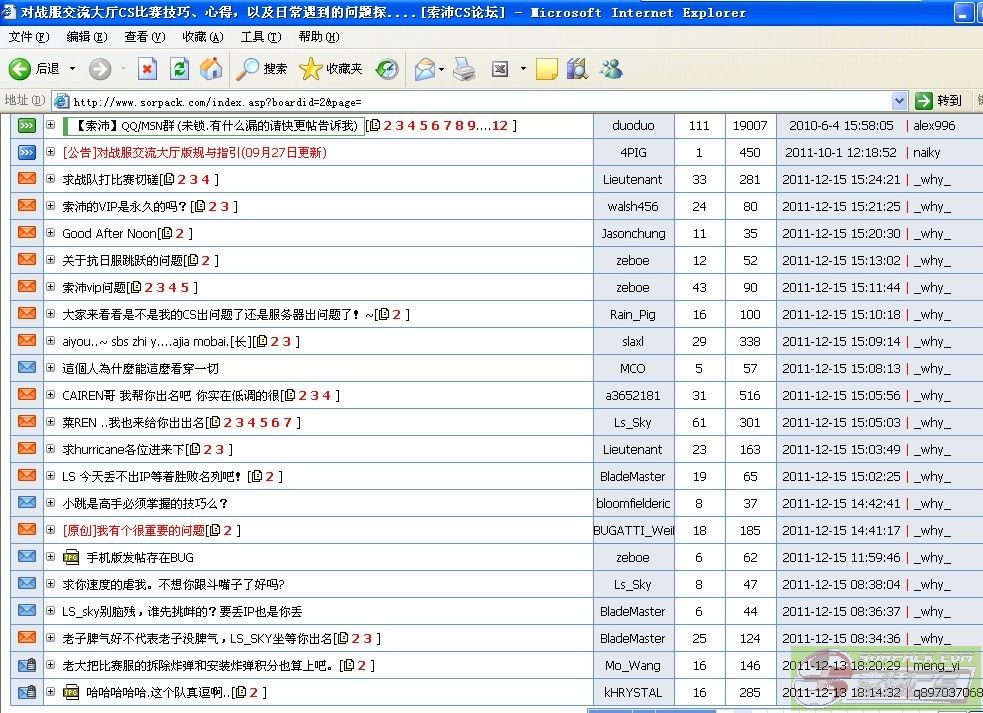The height and width of the screenshot is (713, 983).
Task: Open the Messenger people icon
Action: click(x=611, y=69)
